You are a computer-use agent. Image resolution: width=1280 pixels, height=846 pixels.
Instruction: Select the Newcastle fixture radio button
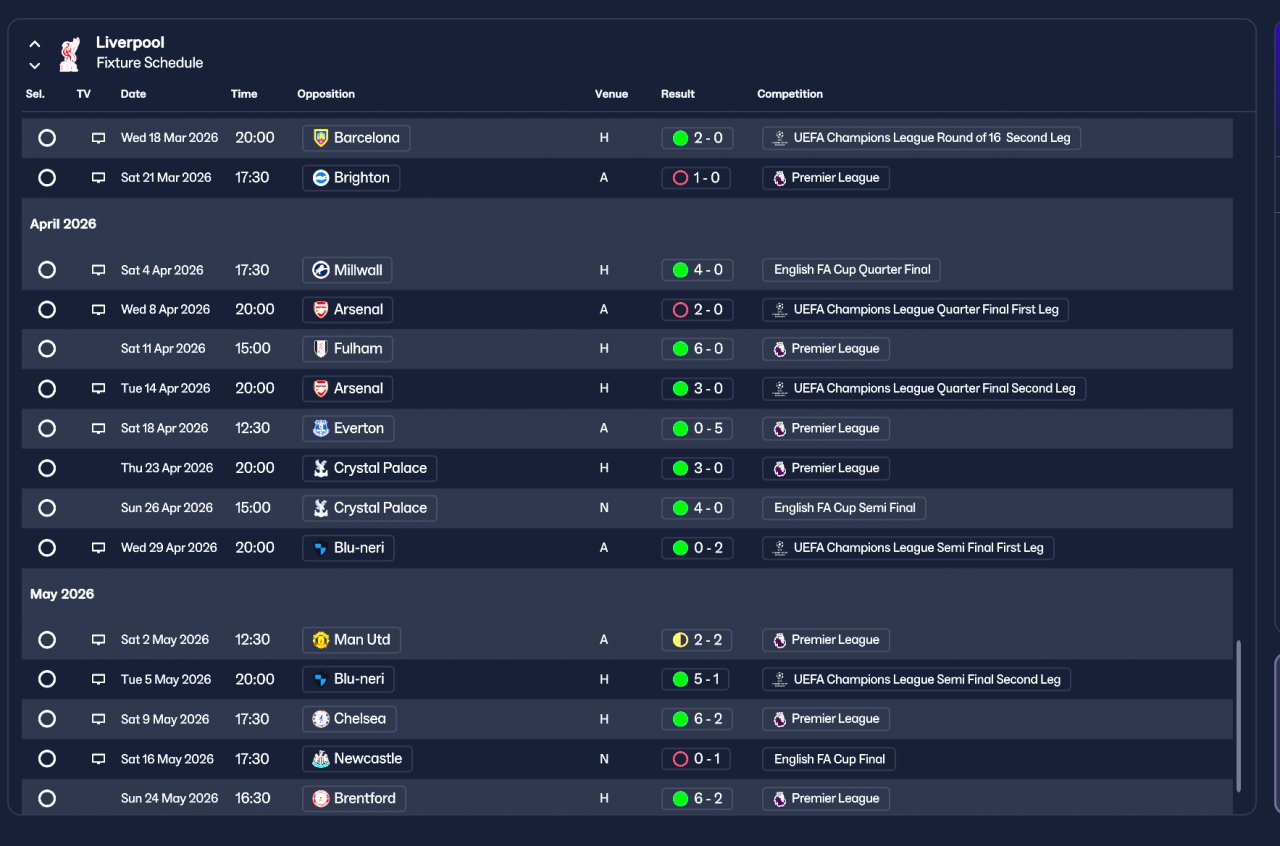click(47, 759)
